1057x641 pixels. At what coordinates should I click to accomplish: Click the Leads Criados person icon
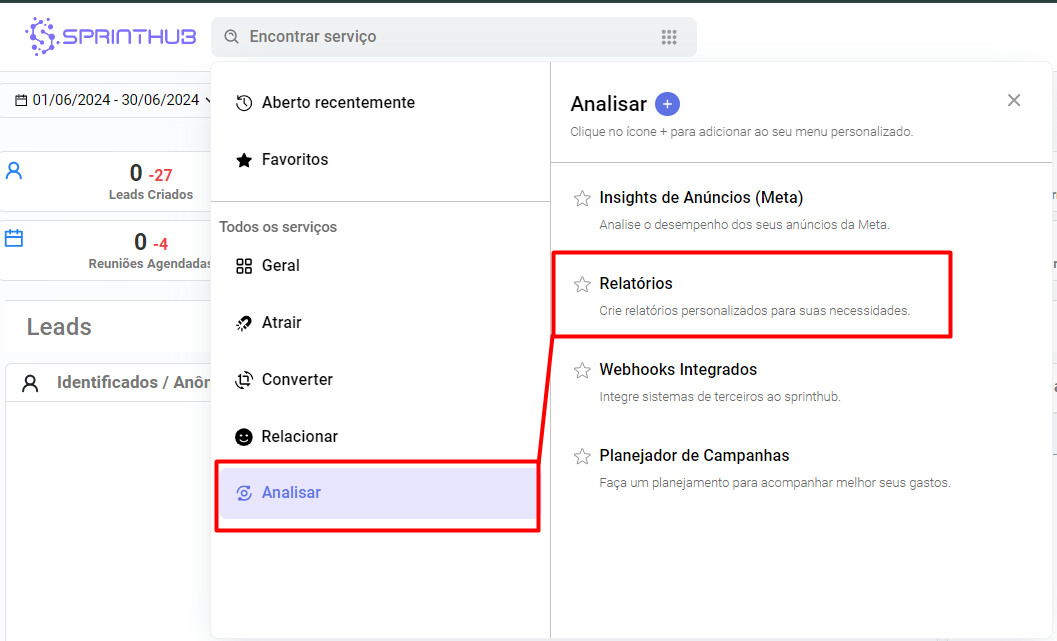pos(14,170)
